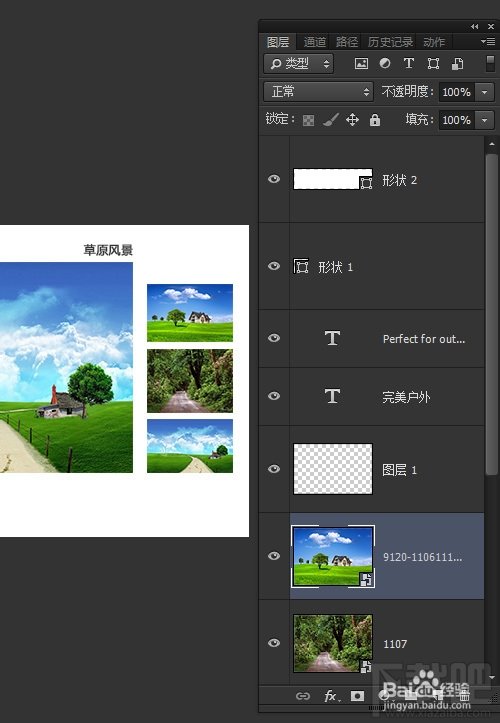Select the 图层 1 layer name
Viewport: 500px width, 723px height.
point(399,470)
